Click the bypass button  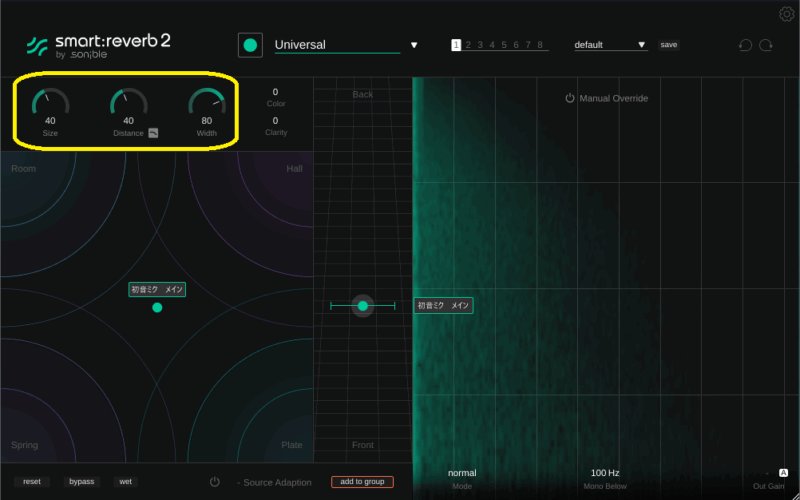click(x=82, y=482)
